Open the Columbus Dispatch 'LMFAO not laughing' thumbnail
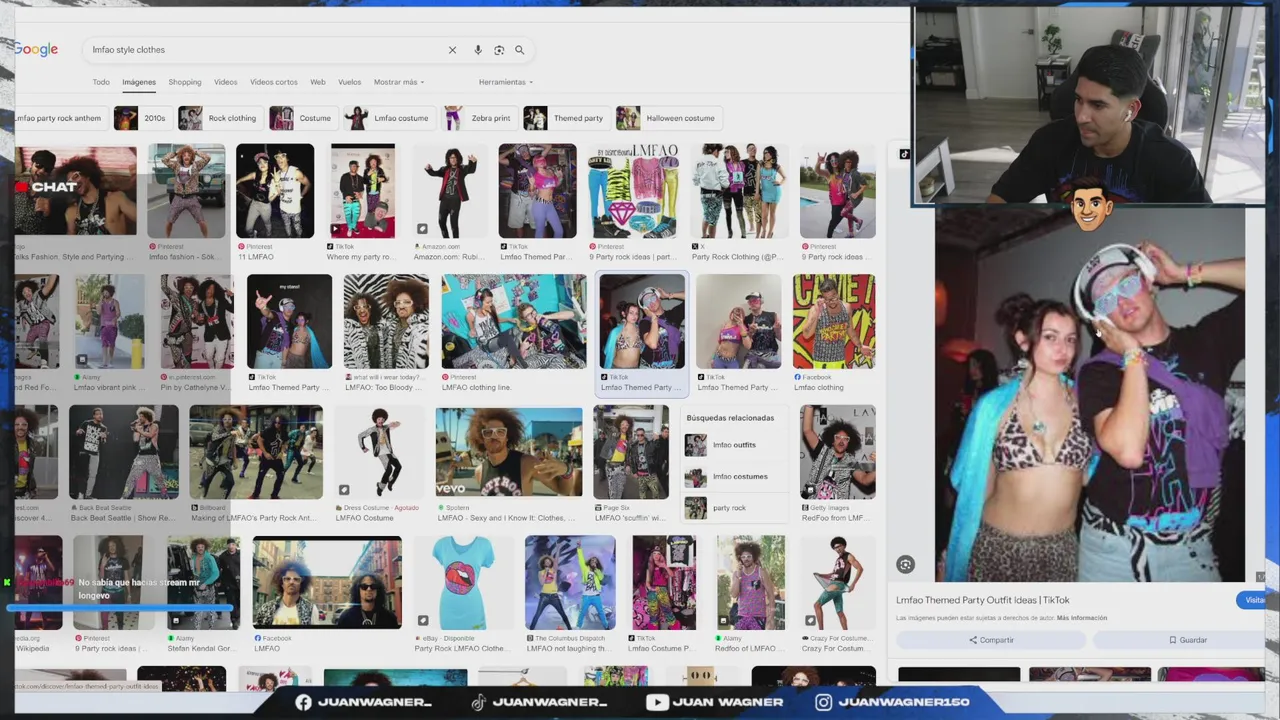 pos(570,583)
